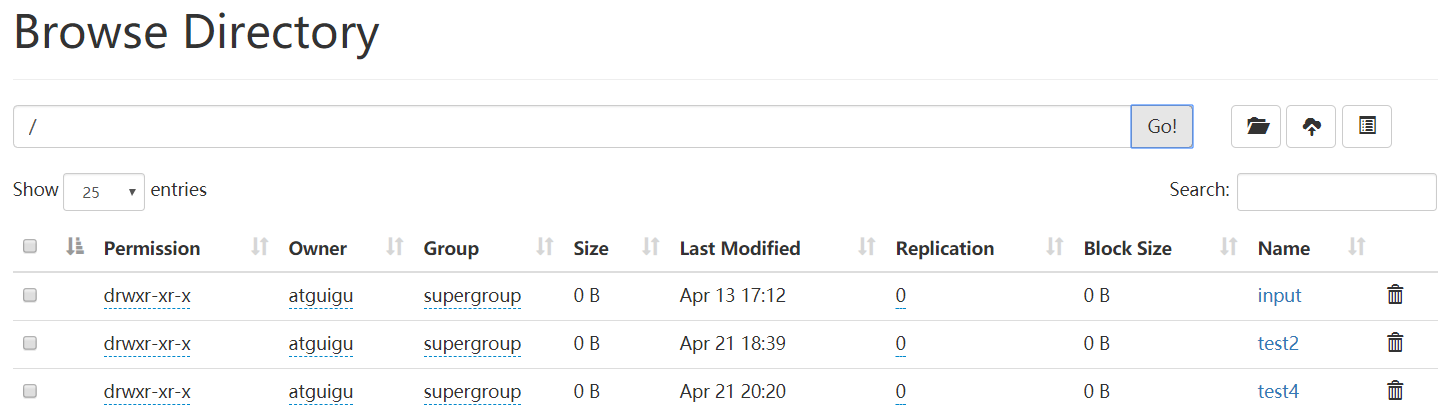The height and width of the screenshot is (413, 1440).
Task: Click the directory path input field
Action: pos(571,127)
